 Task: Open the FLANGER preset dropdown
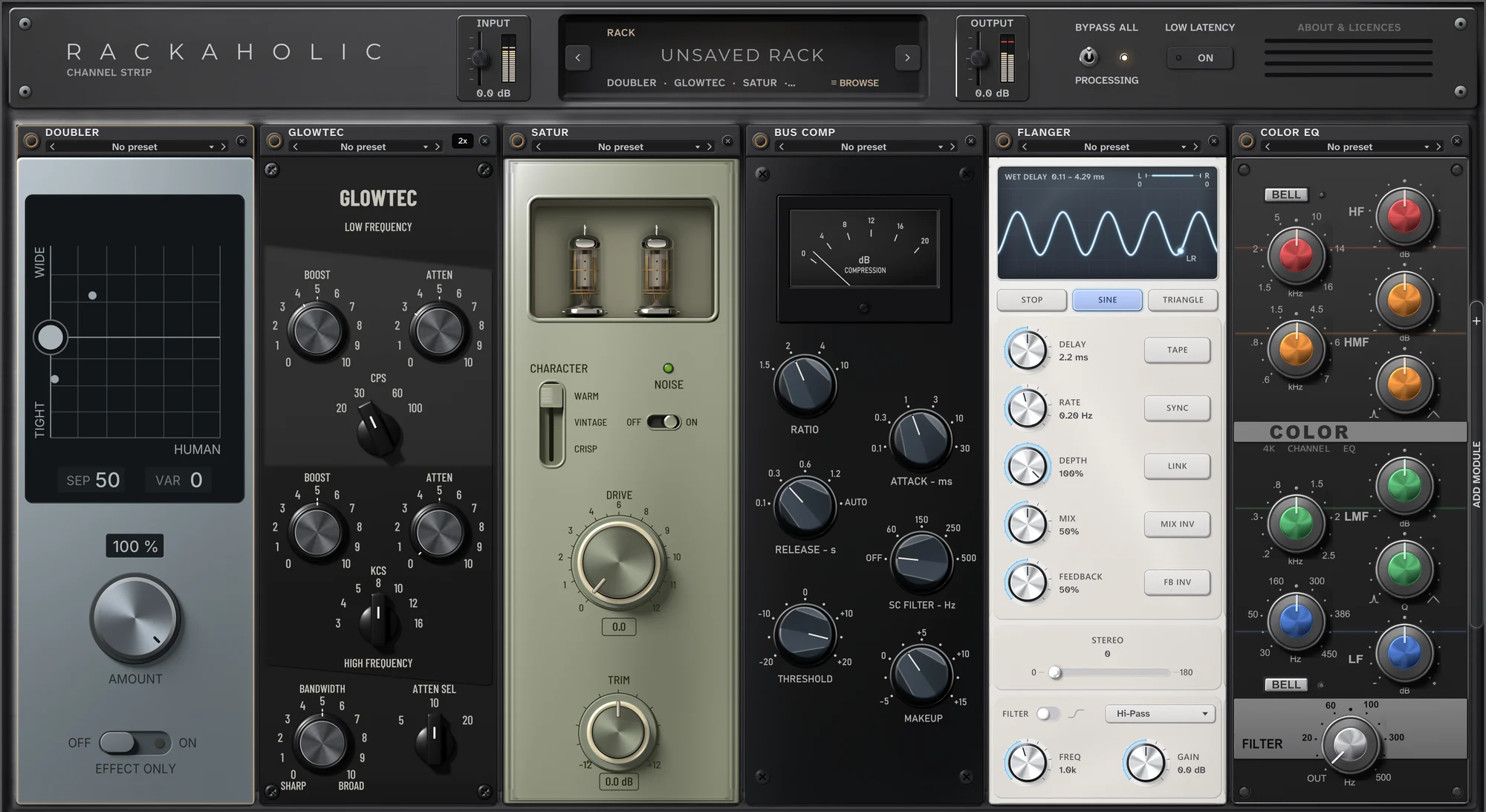click(1106, 147)
